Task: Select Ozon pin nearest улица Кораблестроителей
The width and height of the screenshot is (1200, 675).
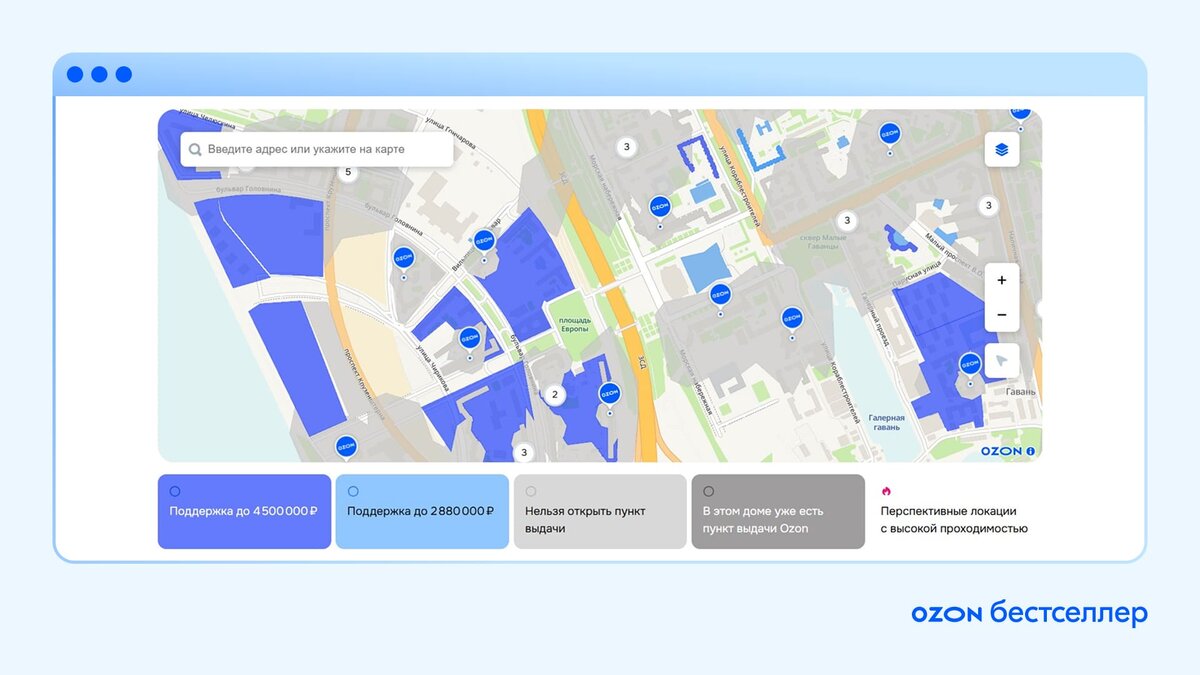Action: 792,319
